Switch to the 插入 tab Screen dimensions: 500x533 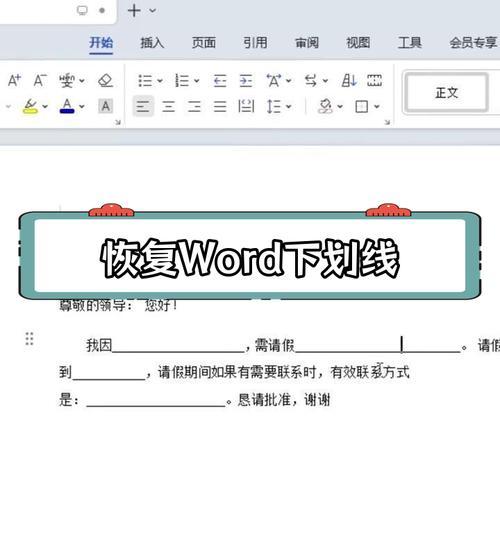coord(152,43)
